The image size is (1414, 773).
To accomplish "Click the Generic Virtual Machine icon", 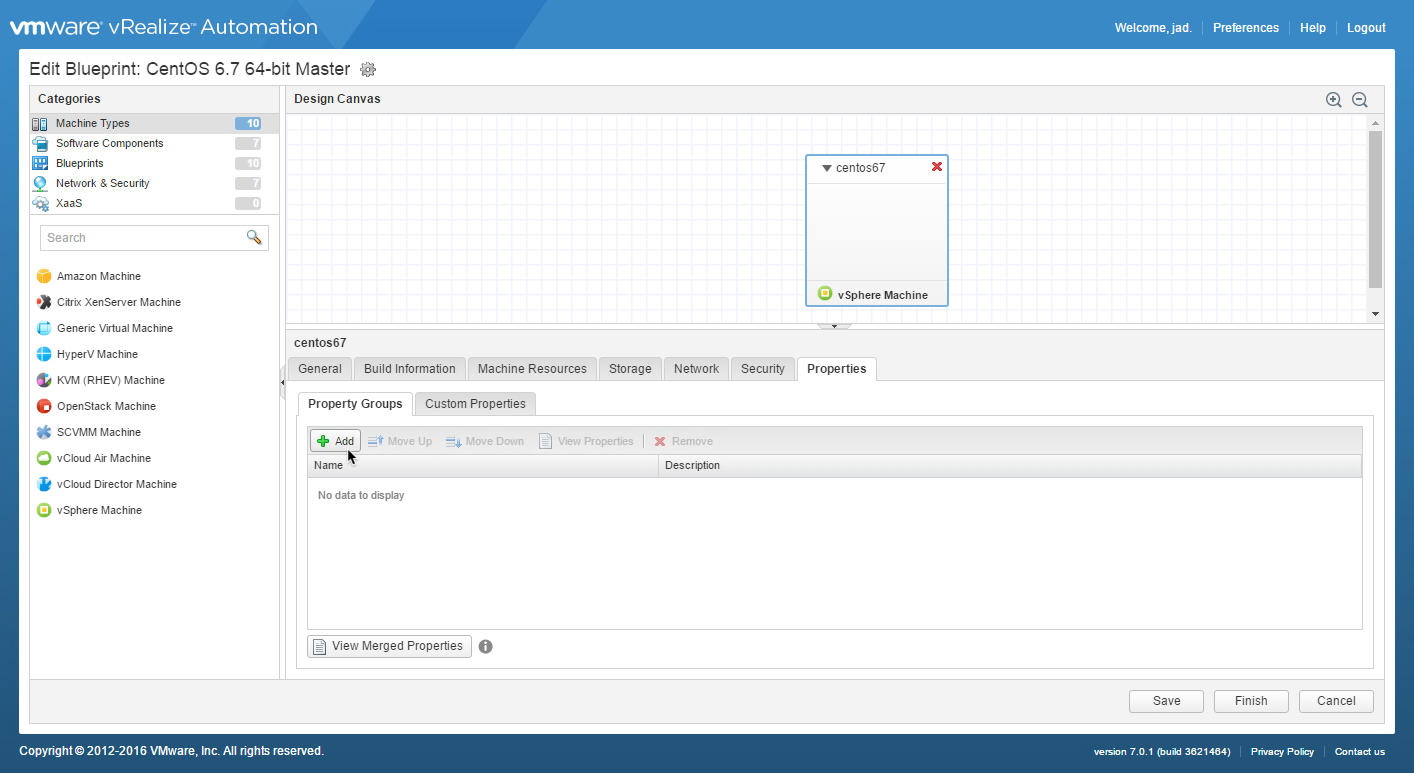I will pos(44,328).
